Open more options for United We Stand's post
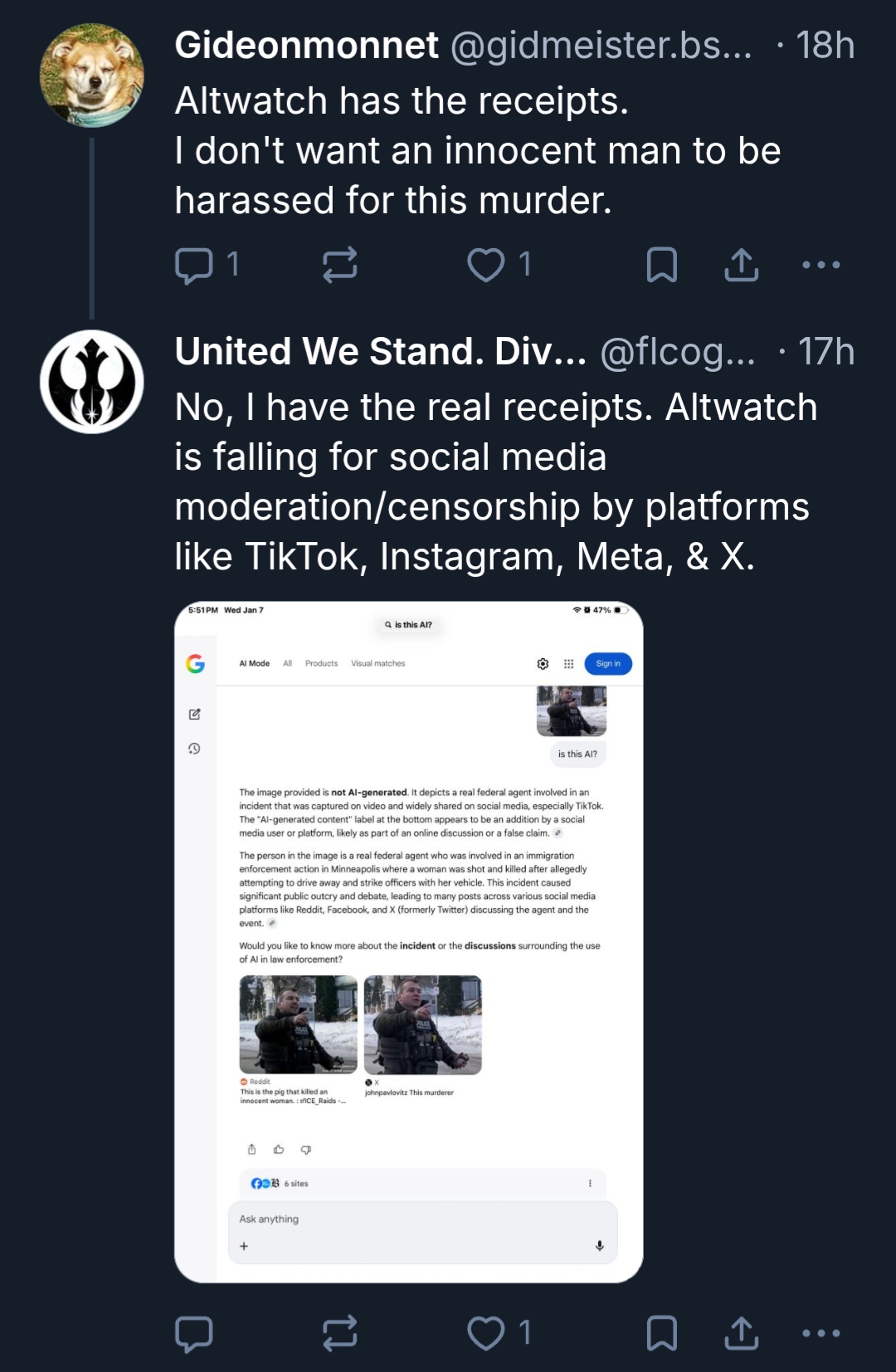Viewport: 896px width, 1372px height. [821, 1334]
